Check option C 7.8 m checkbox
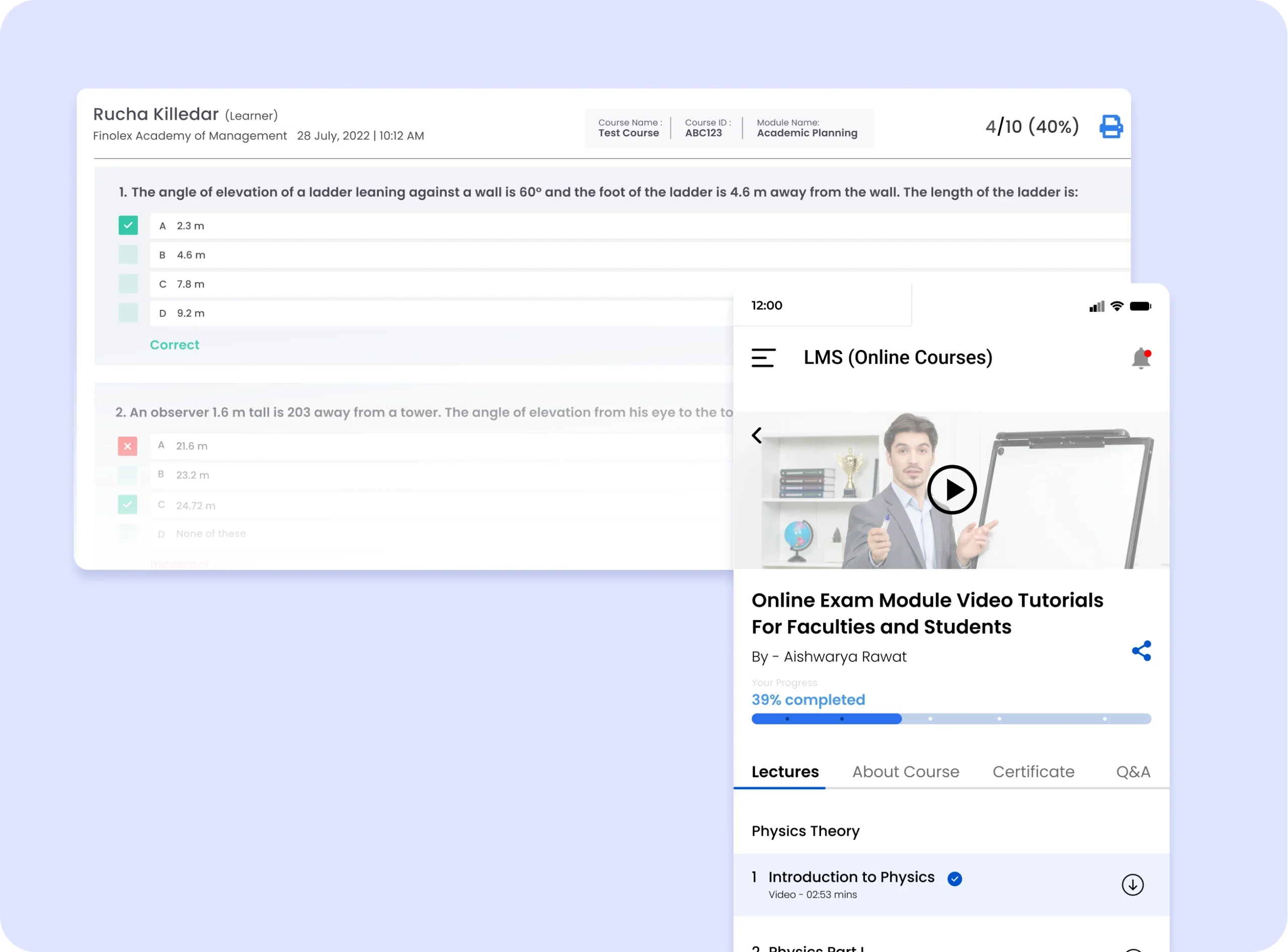The height and width of the screenshot is (952, 1288). (128, 284)
